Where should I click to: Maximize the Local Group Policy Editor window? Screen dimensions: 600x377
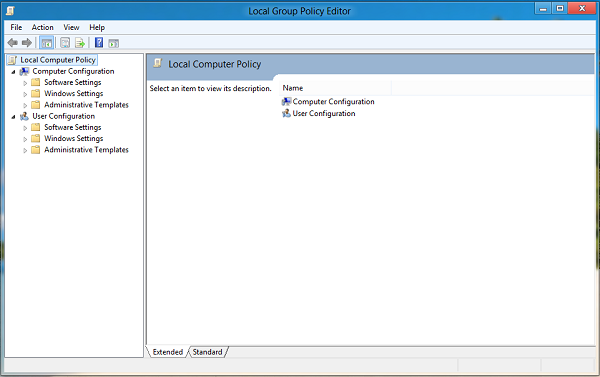[x=560, y=8]
